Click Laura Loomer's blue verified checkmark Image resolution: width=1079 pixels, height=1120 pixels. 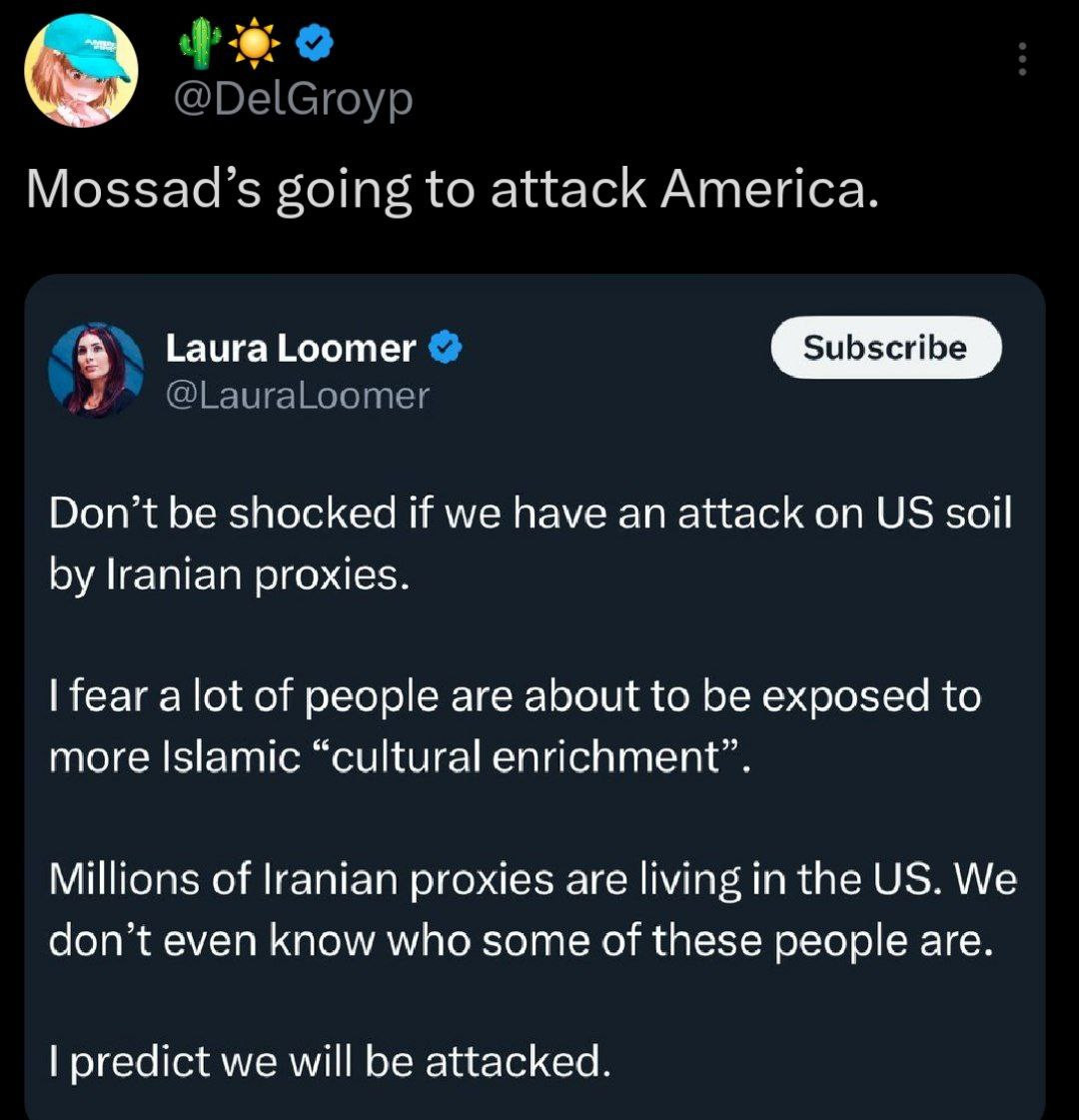[445, 348]
